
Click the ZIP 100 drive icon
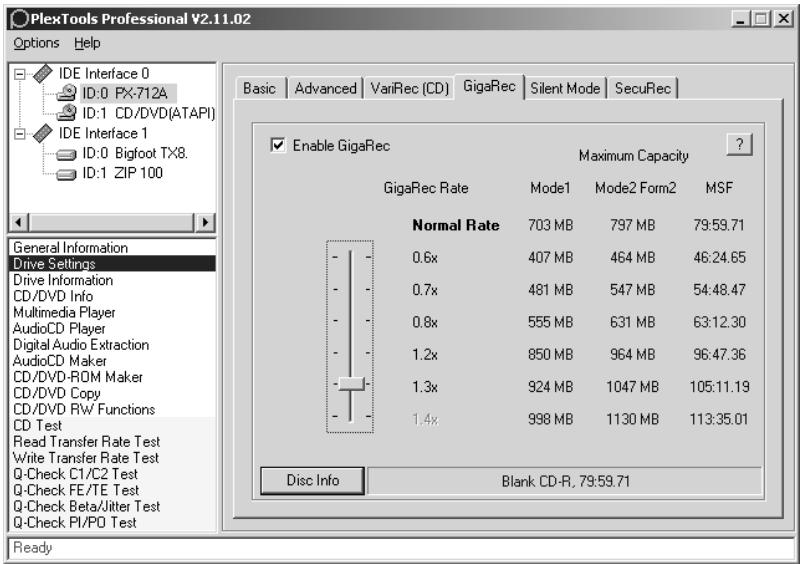66,174
